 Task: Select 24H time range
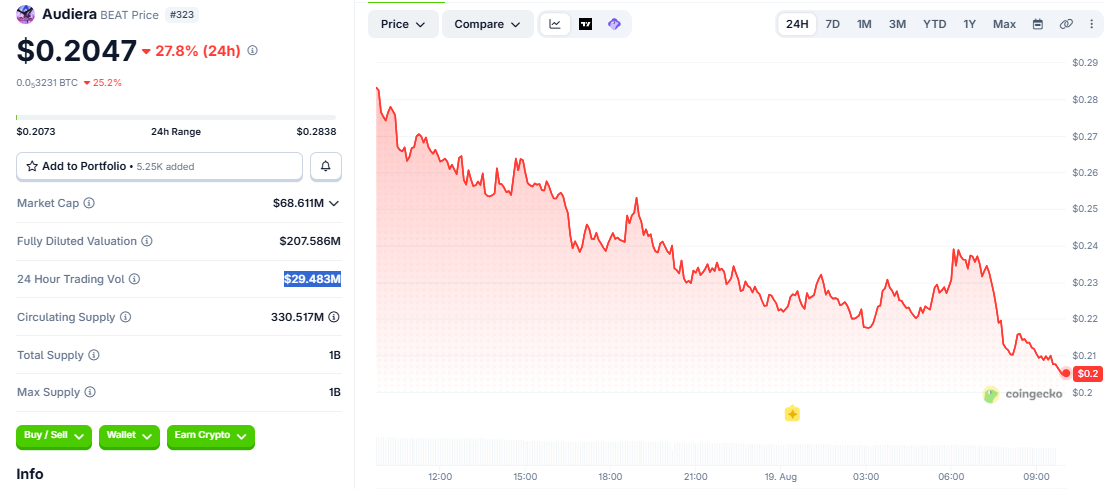(x=797, y=24)
